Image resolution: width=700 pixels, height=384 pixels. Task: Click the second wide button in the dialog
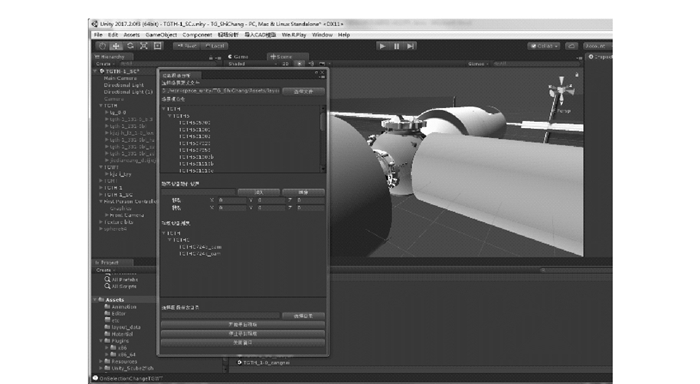coord(243,334)
